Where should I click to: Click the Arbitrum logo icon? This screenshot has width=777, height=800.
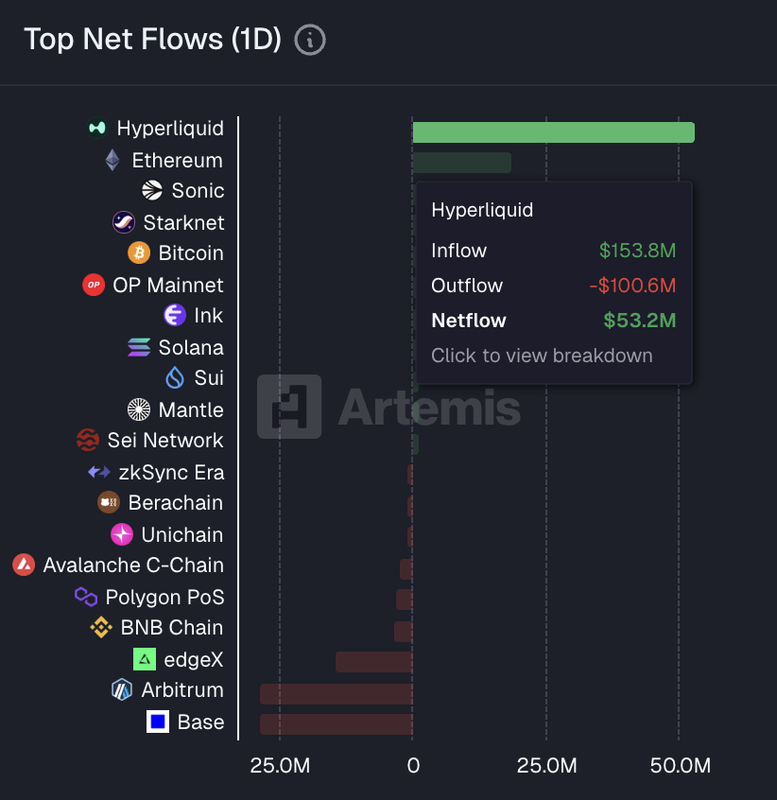pyautogui.click(x=122, y=690)
